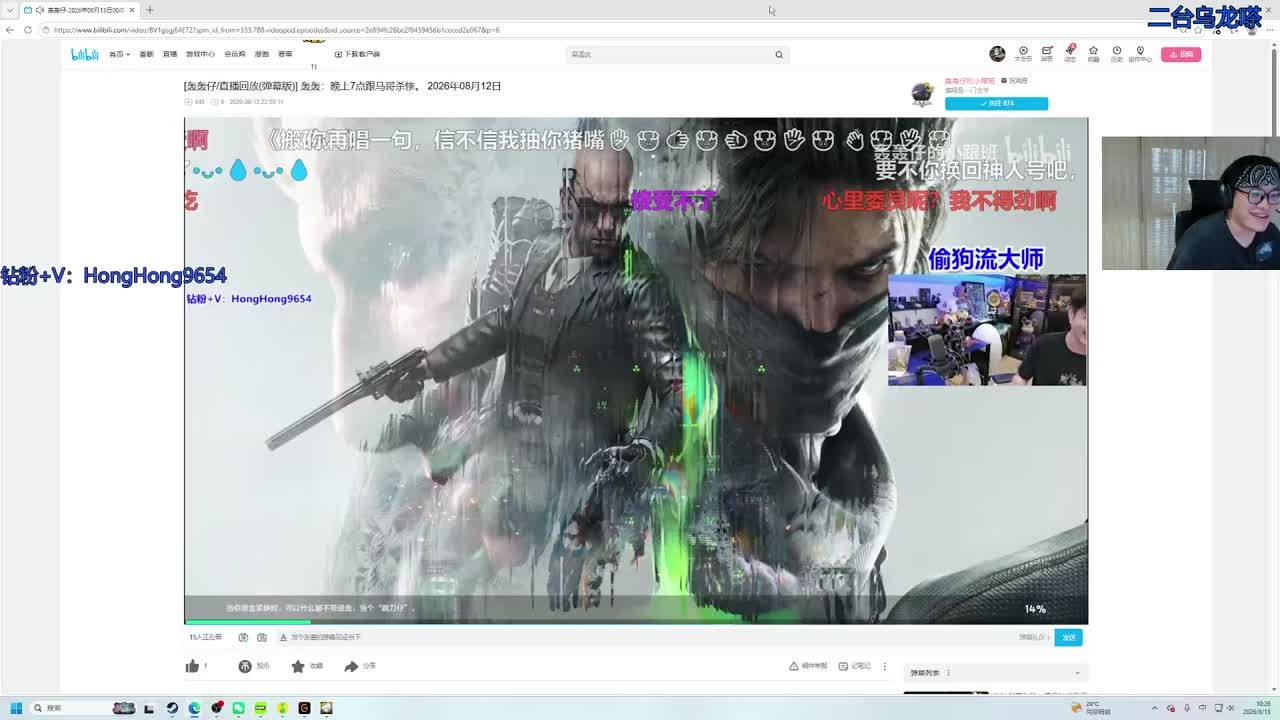
Task: Open danmaku font style A icon
Action: (x=283, y=637)
